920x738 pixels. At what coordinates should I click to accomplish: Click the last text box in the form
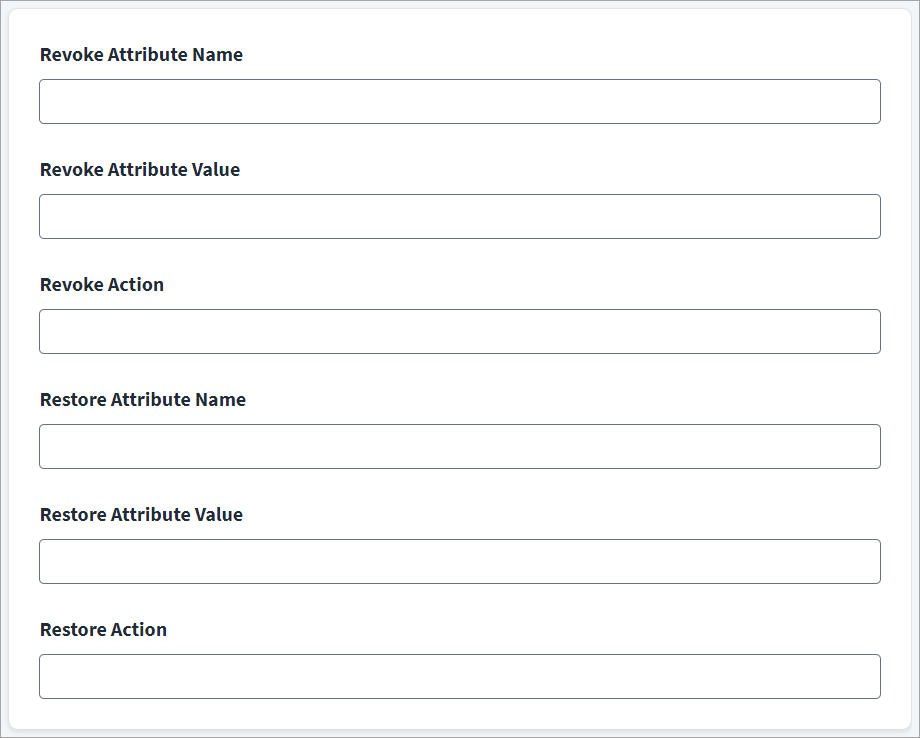tap(460, 676)
